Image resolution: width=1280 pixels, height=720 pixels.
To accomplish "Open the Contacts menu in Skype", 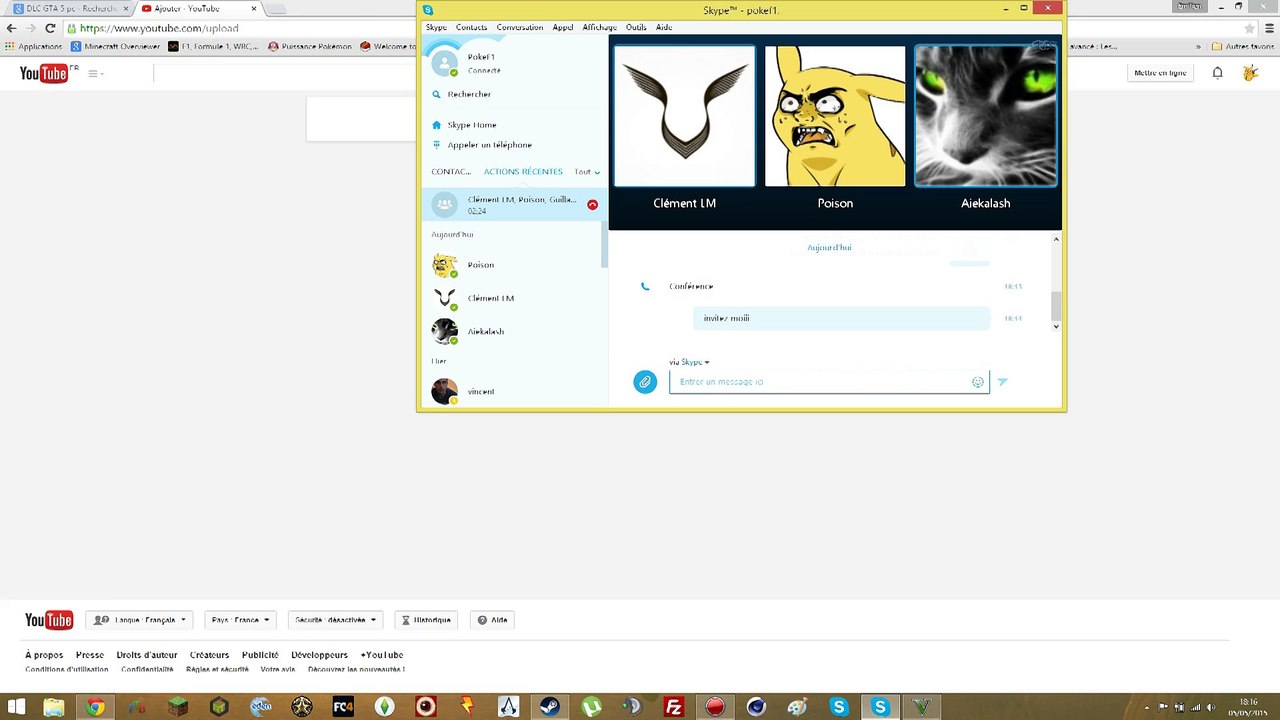I will (472, 27).
